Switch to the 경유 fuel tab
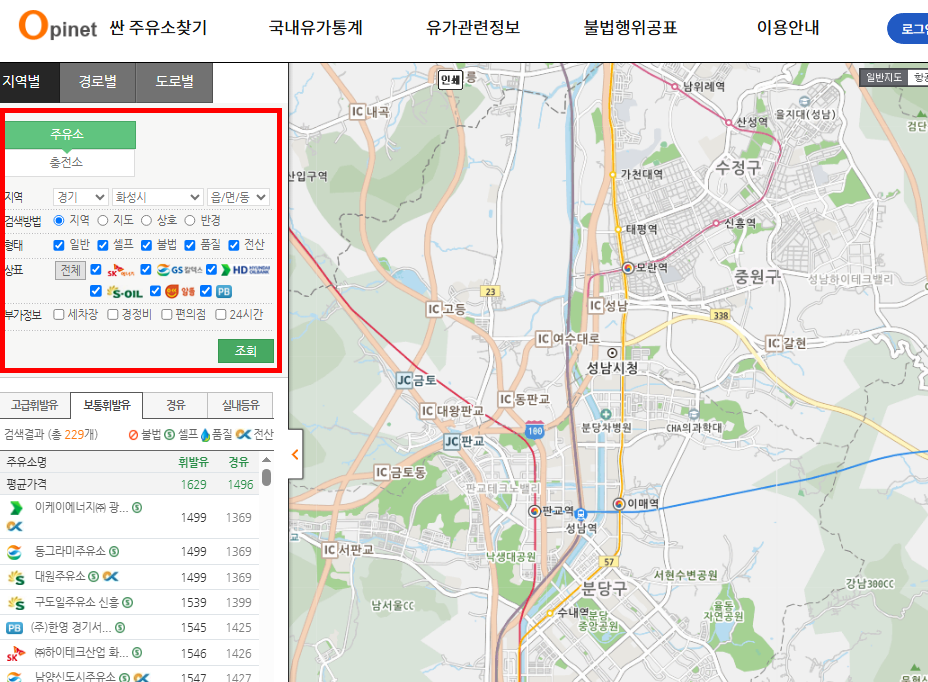The height and width of the screenshot is (682, 928). click(x=173, y=404)
